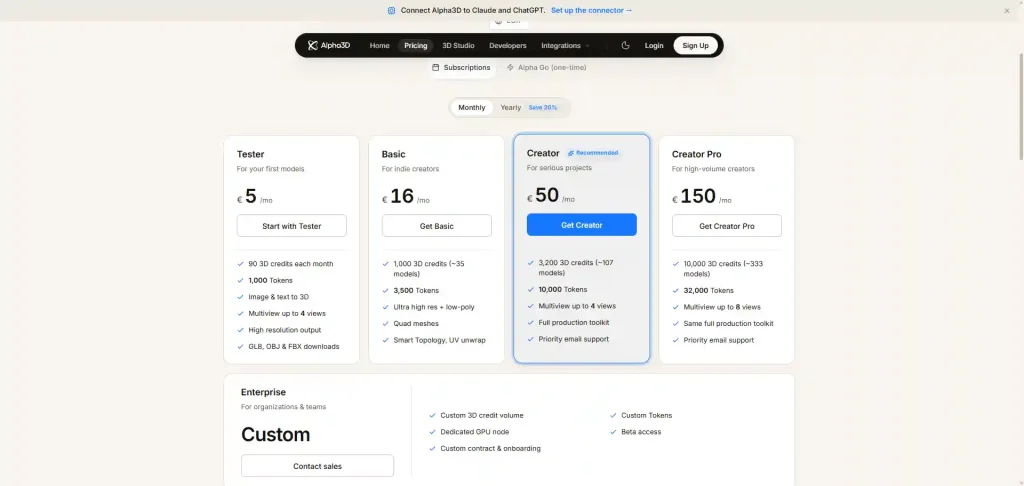Viewport: 1024px width, 486px height.
Task: Click checkmark beside Custom Tokens
Action: click(613, 415)
